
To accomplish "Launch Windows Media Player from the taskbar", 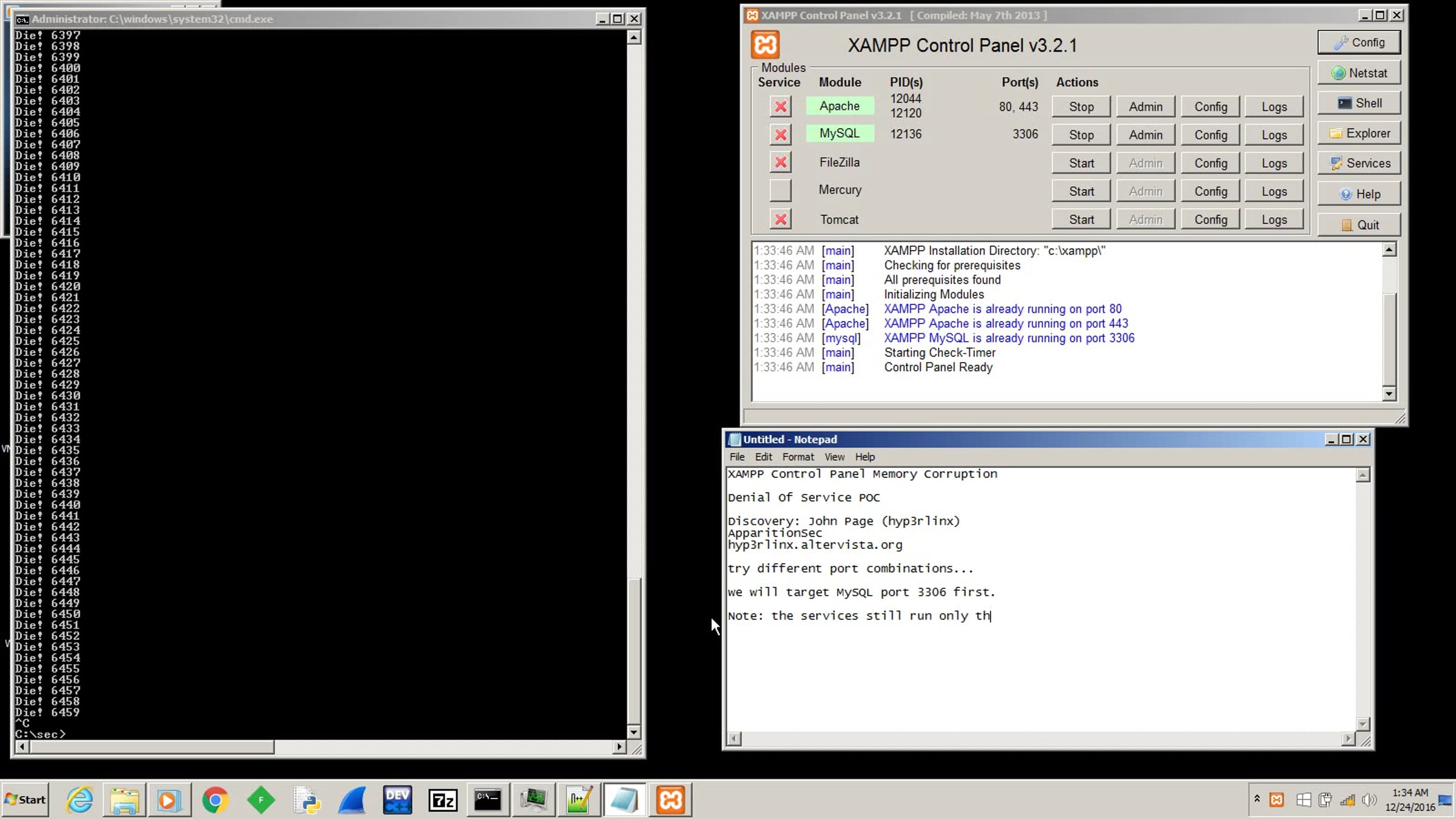I will (x=170, y=800).
